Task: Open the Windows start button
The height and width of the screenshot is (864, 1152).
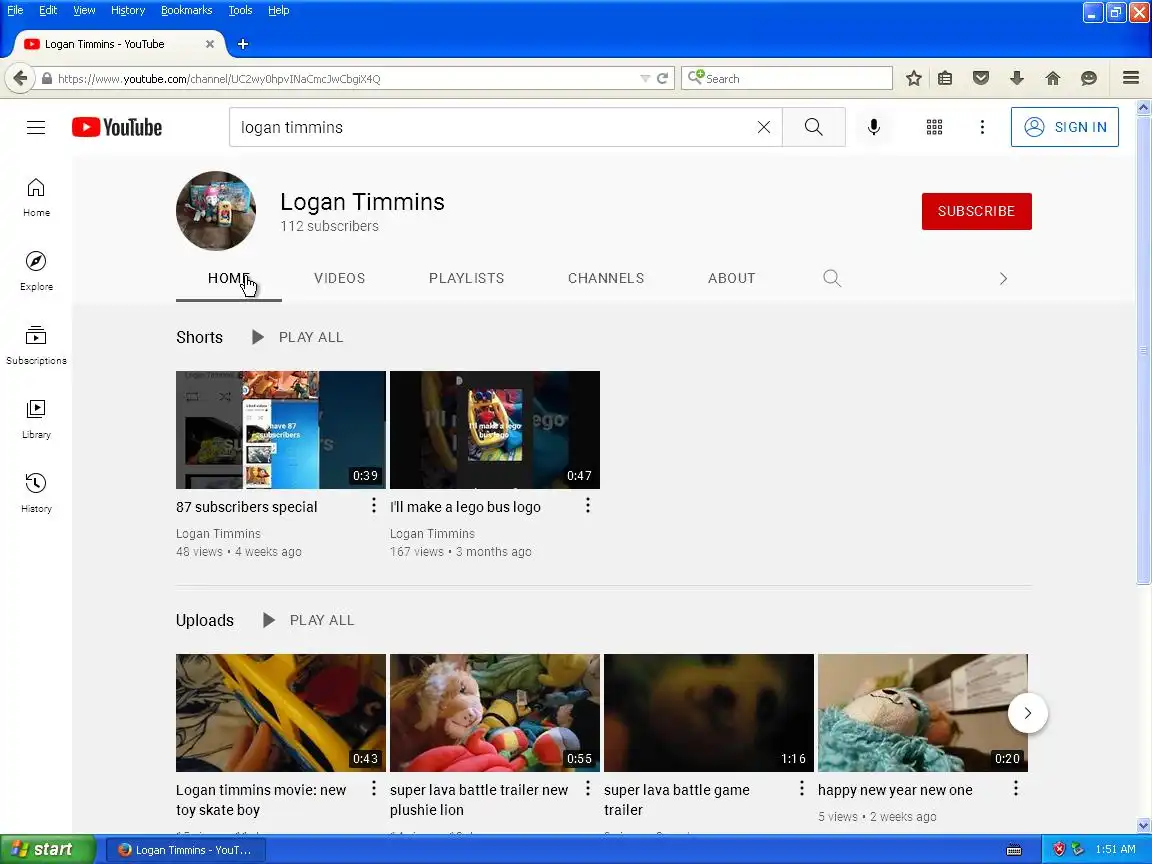Action: (47, 849)
